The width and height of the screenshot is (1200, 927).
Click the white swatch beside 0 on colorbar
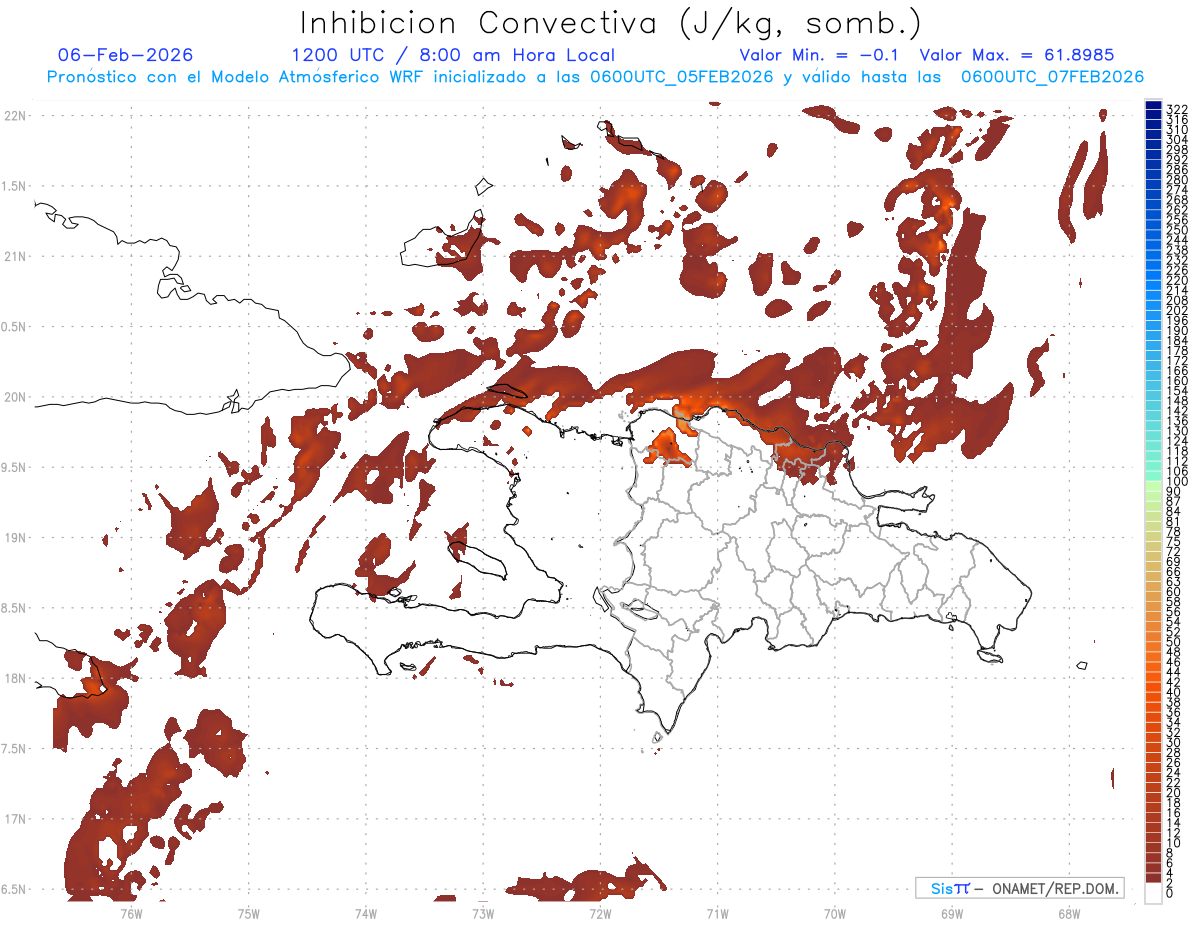coord(1153,895)
